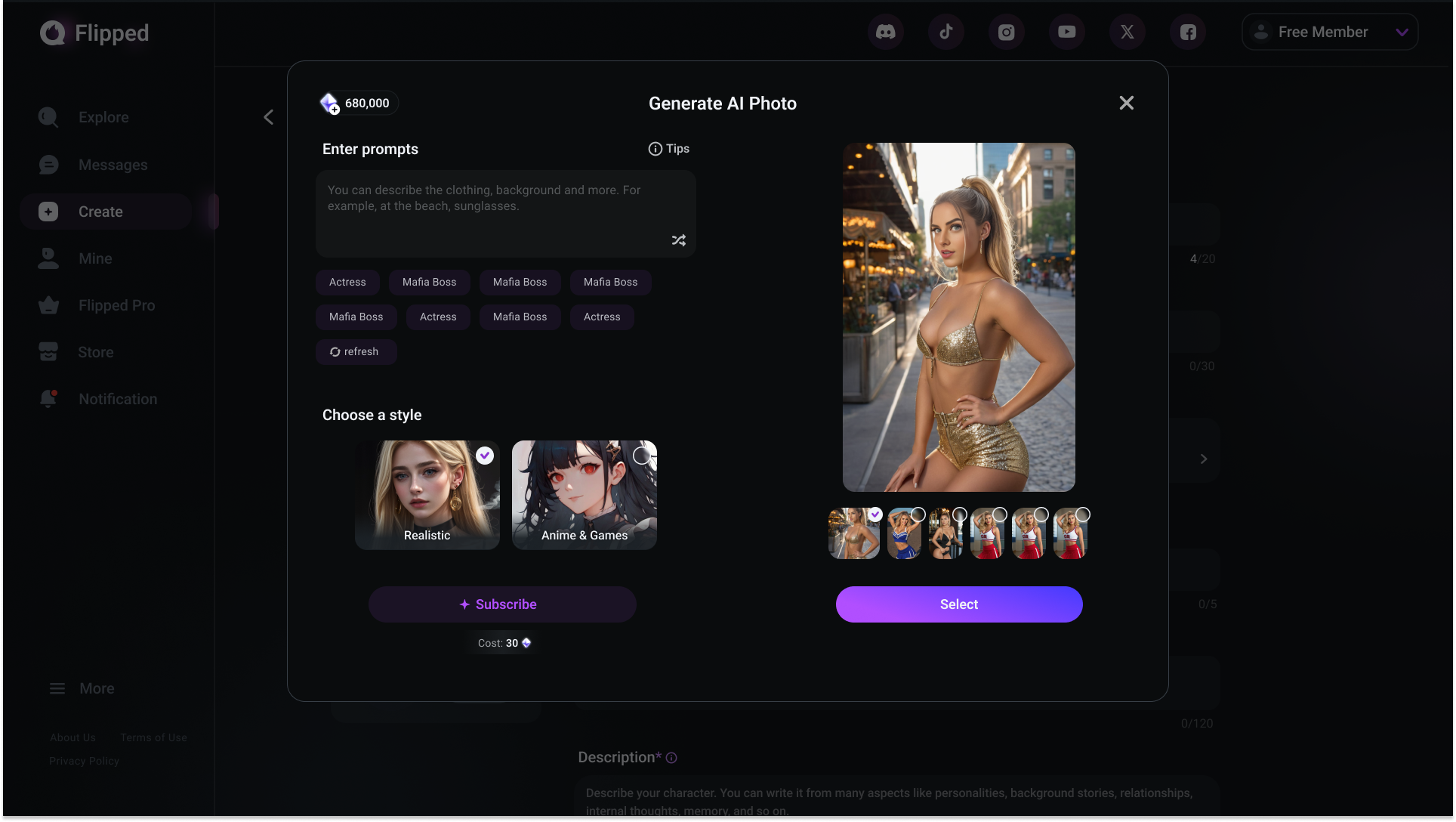Screen dimensions: 1456x822
Task: Go to Flipped Pro in sidebar
Action: coord(116,305)
